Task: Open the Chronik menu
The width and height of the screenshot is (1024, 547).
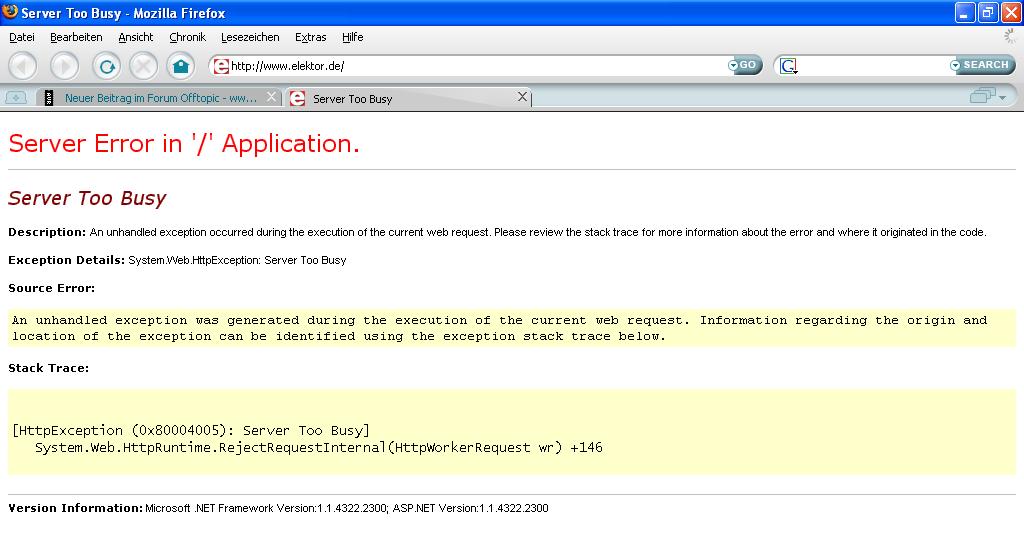Action: tap(187, 37)
